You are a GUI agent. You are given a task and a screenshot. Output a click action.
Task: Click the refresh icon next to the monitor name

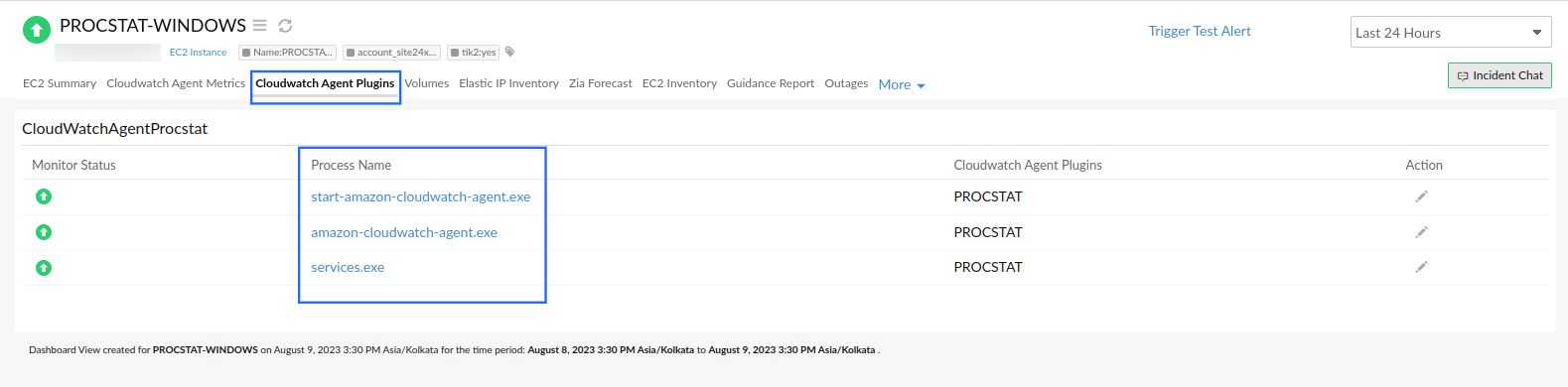tap(285, 26)
